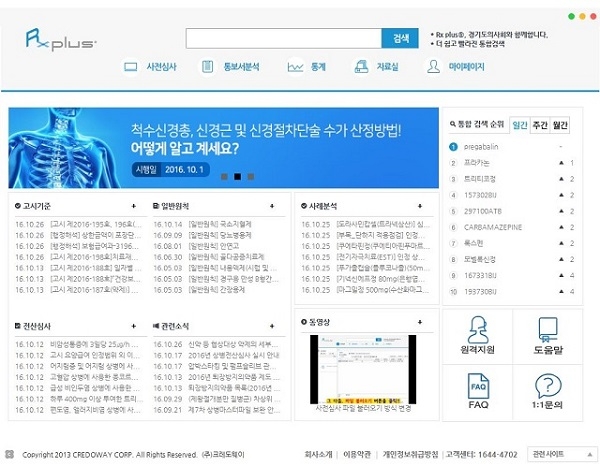600x466 pixels.
Task: Expand 일반원칙 section with plus icon
Action: (272, 206)
